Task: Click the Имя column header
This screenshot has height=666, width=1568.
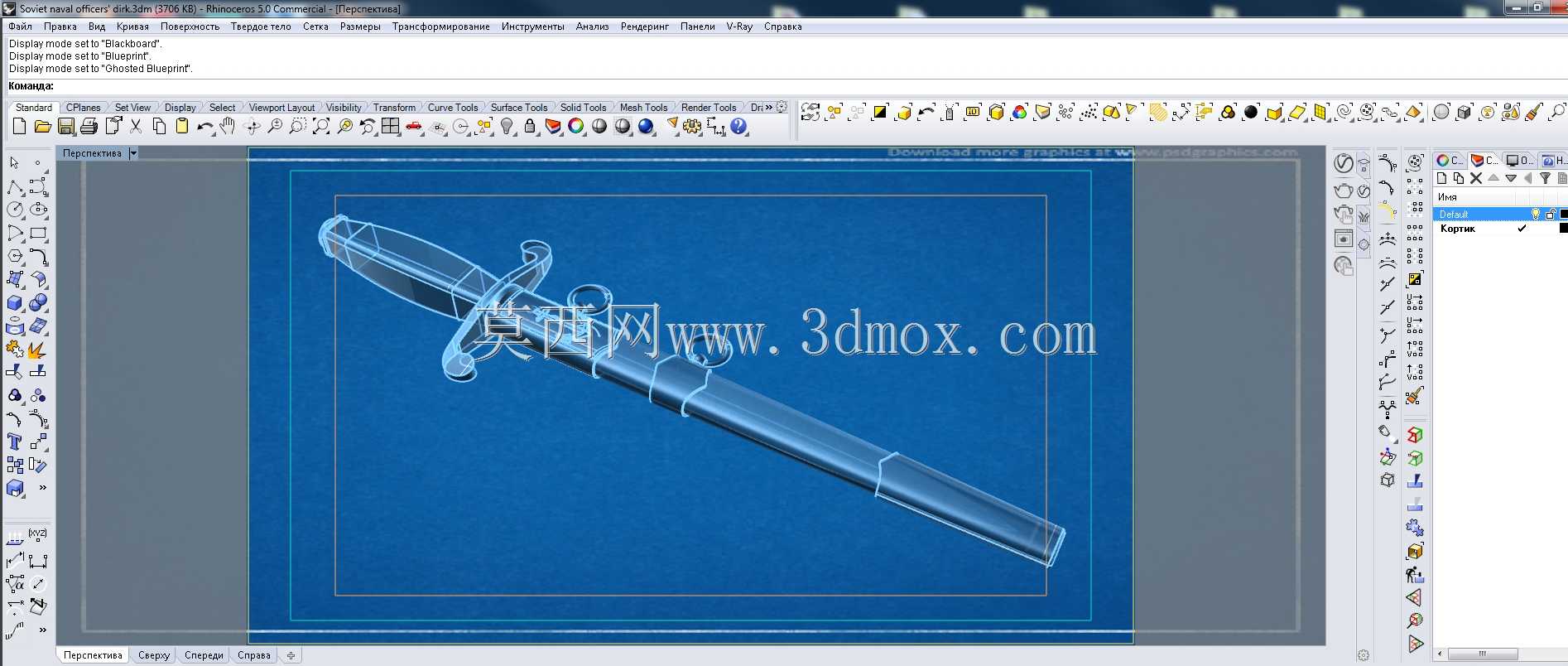Action: point(1475,197)
